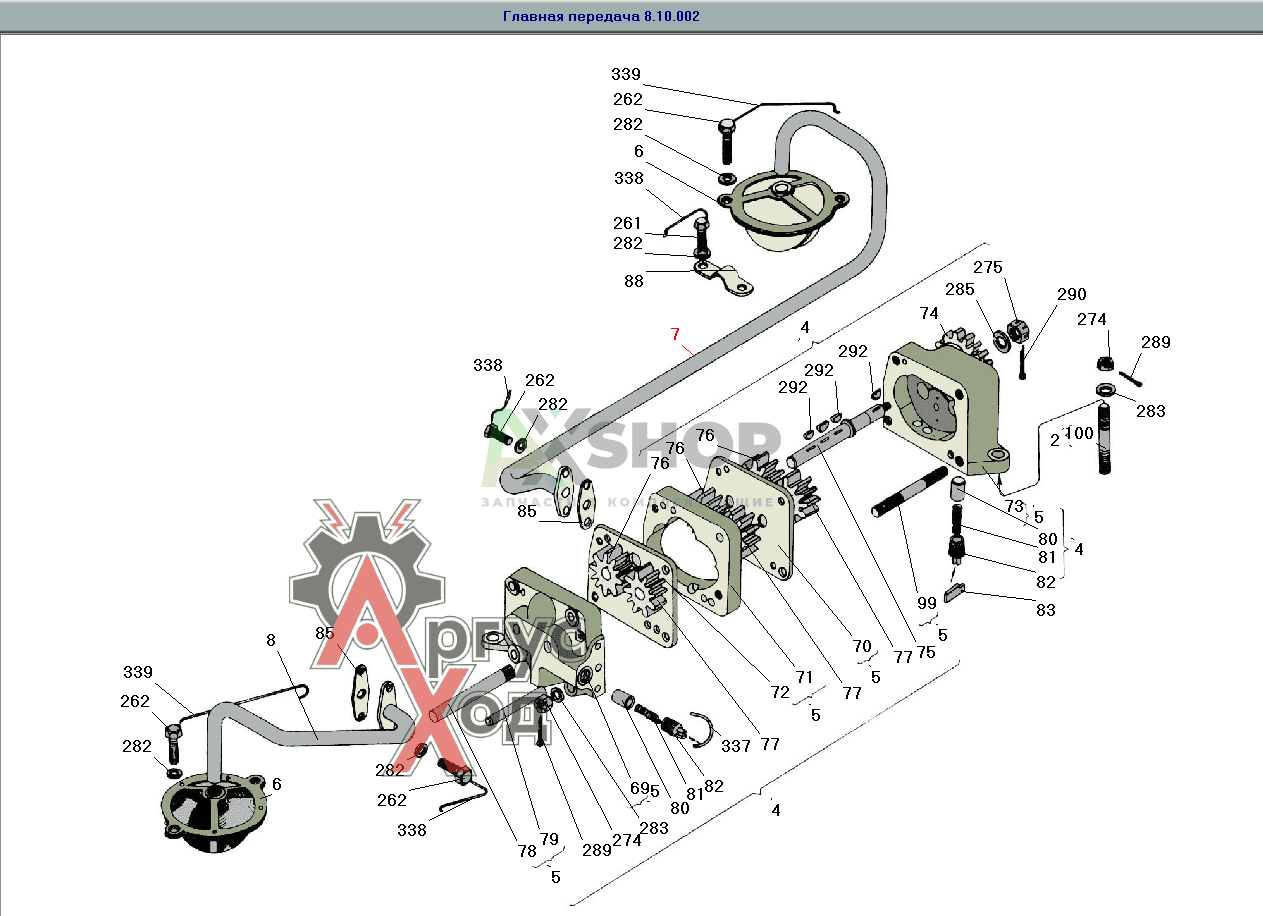
Task: Click the red part number 7 label
Action: click(x=675, y=332)
